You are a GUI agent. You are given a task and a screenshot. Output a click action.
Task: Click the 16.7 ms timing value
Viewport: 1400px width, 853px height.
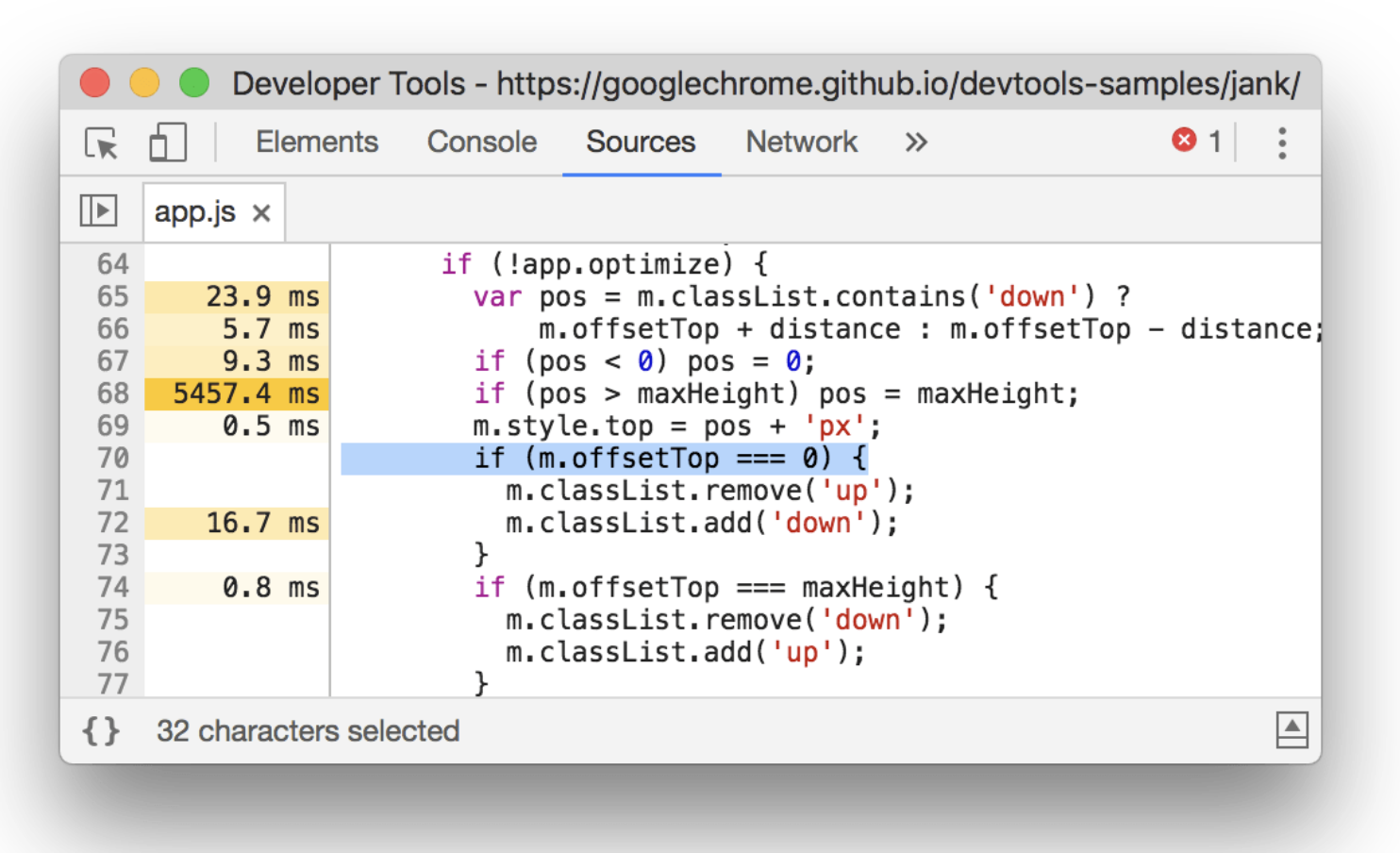click(263, 523)
